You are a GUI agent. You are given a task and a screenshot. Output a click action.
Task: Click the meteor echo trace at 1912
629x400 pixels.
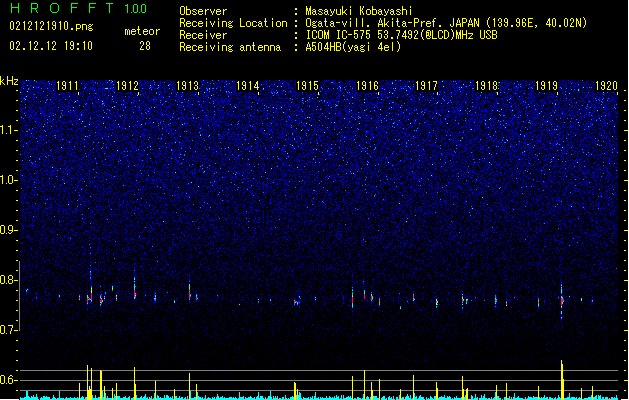135,287
